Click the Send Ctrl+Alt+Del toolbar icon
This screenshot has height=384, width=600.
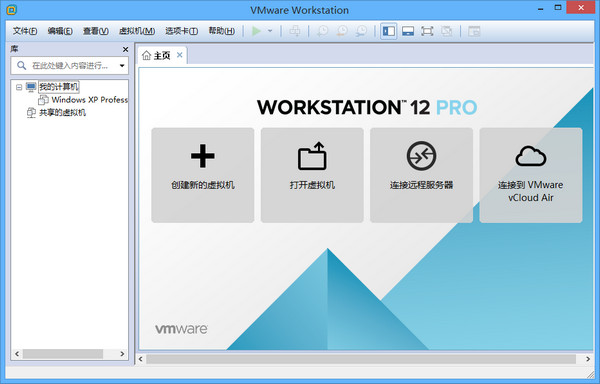coord(295,31)
